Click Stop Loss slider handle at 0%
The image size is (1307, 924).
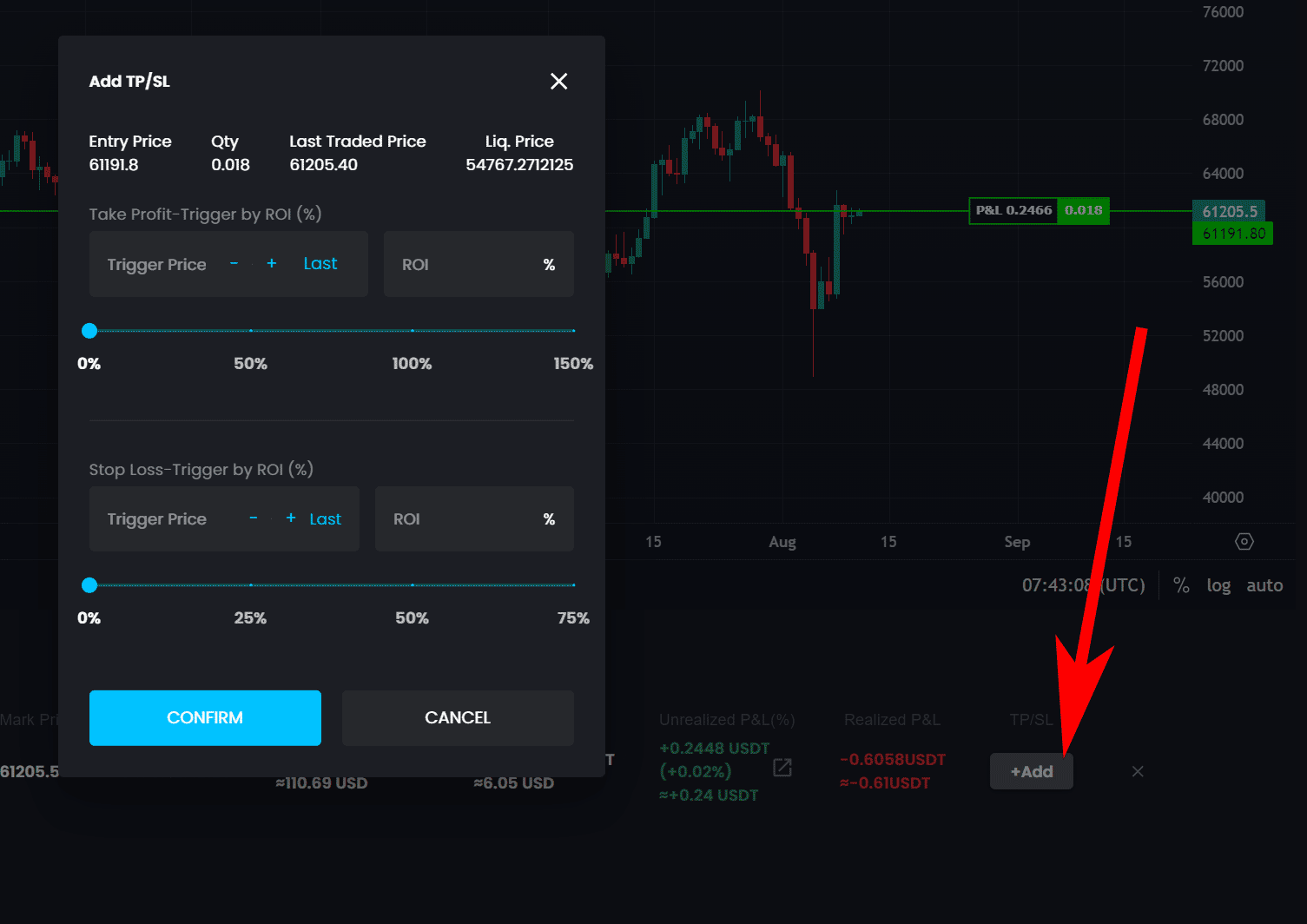pos(89,585)
